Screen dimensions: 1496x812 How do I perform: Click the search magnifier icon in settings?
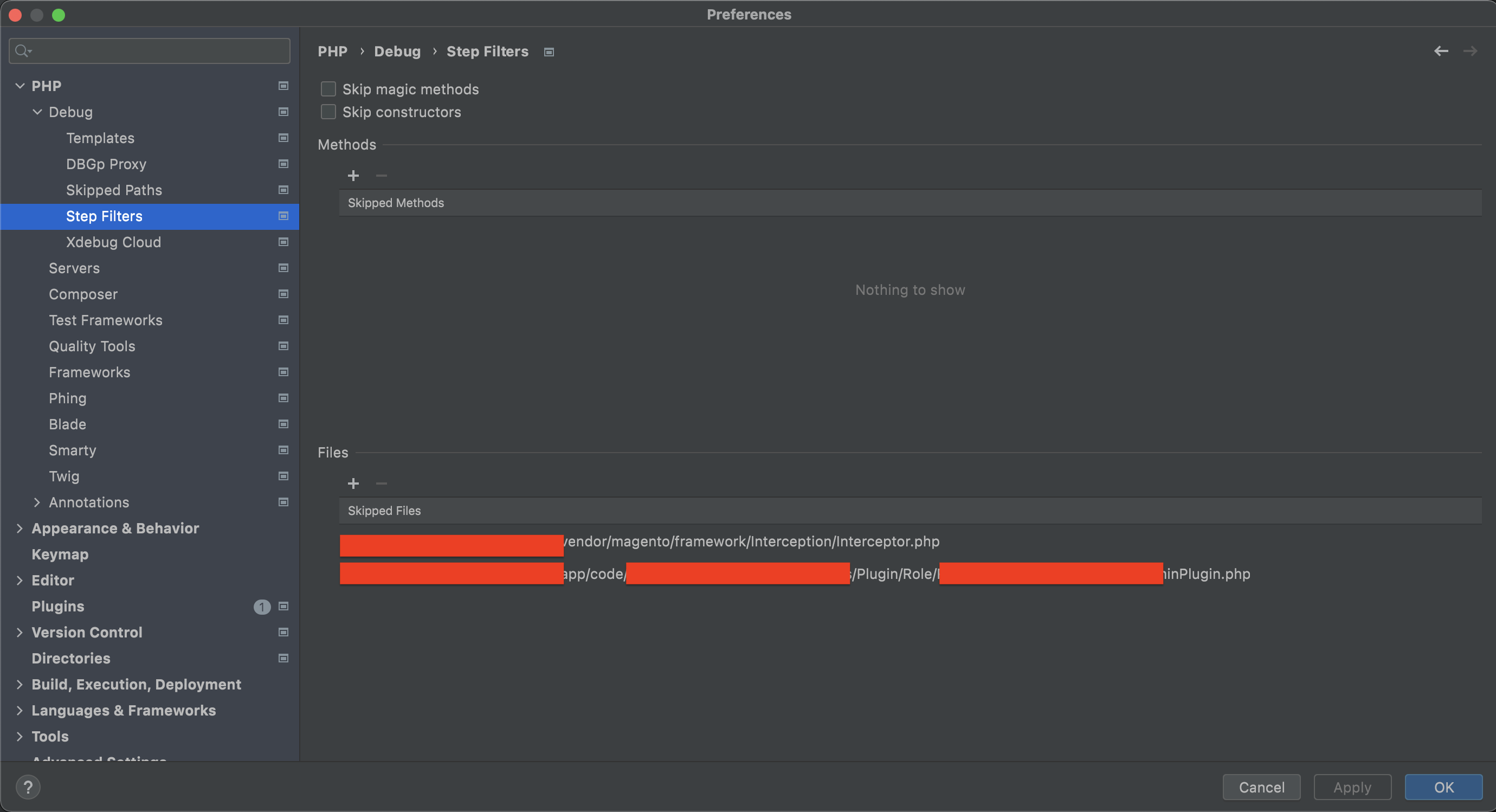22,51
